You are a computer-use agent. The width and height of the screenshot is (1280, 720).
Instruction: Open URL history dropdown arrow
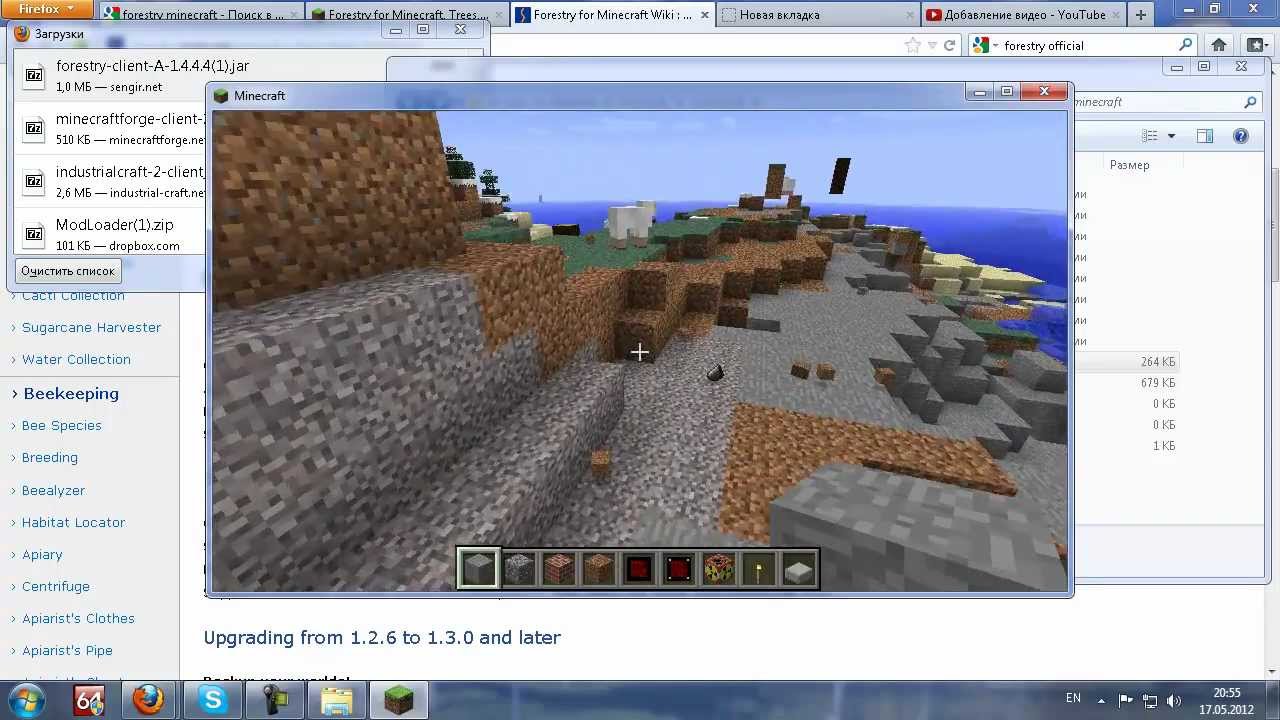[x=932, y=45]
